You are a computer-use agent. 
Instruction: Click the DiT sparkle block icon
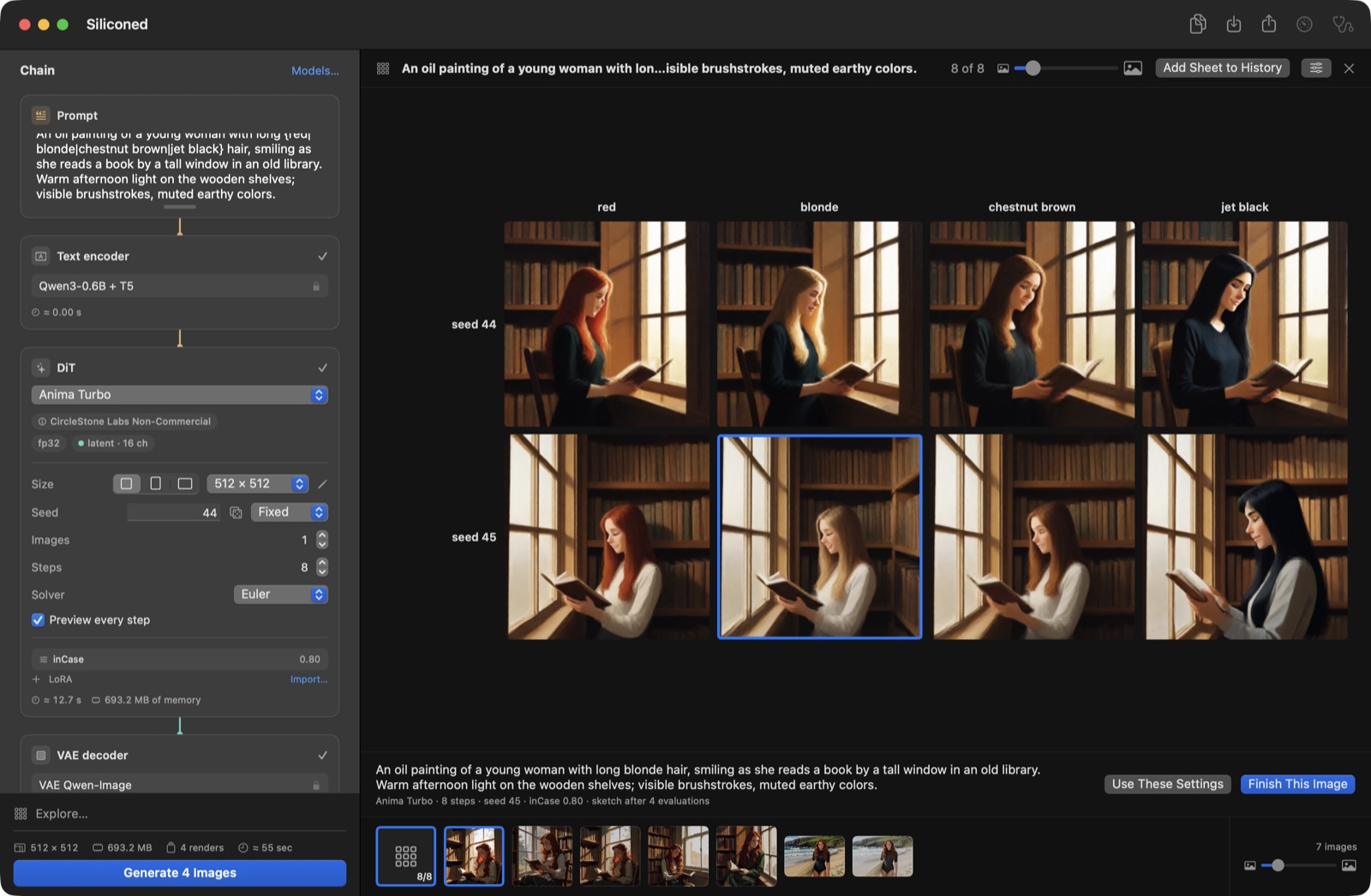(40, 367)
